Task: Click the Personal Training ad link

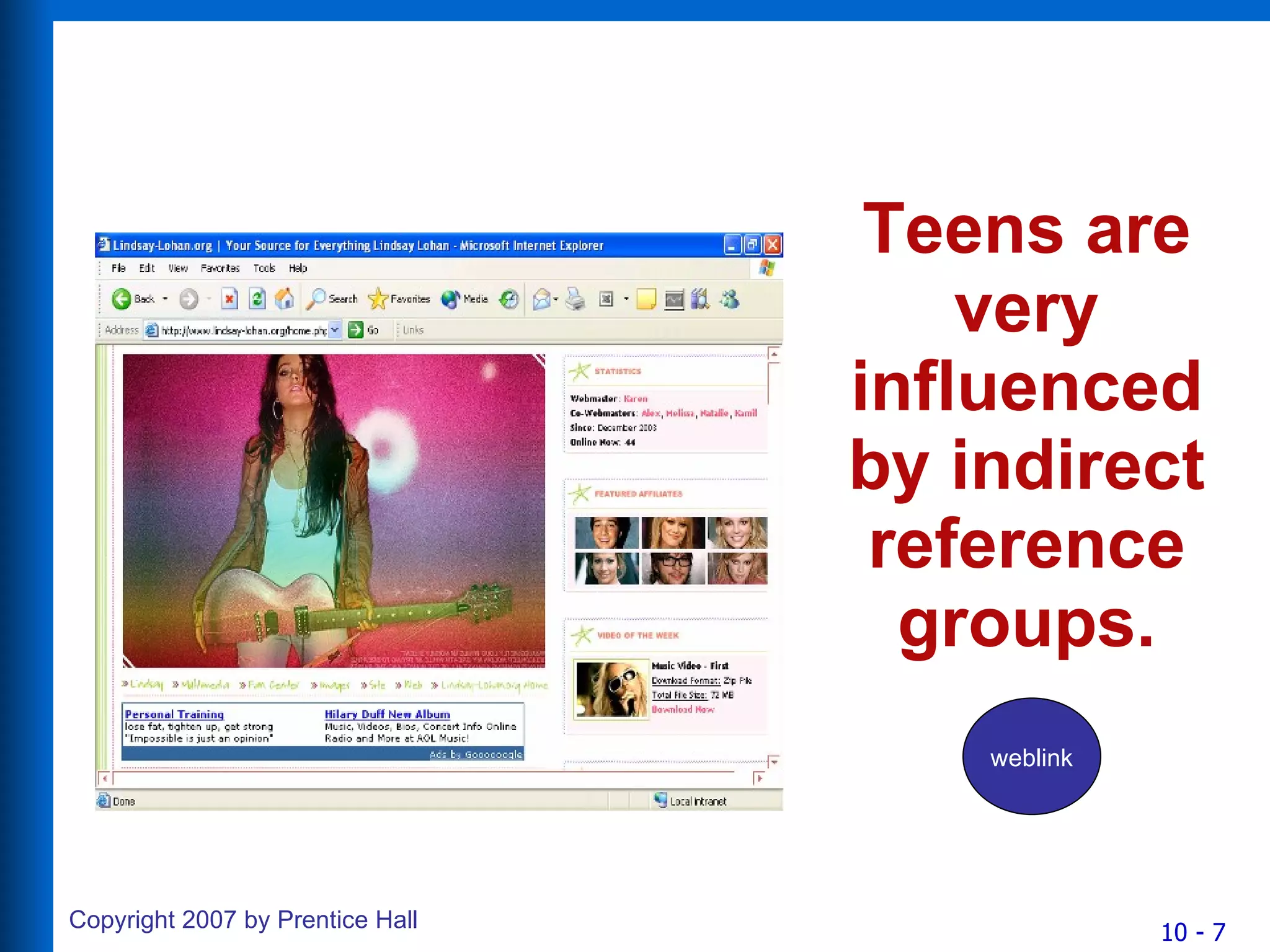Action: (x=174, y=714)
